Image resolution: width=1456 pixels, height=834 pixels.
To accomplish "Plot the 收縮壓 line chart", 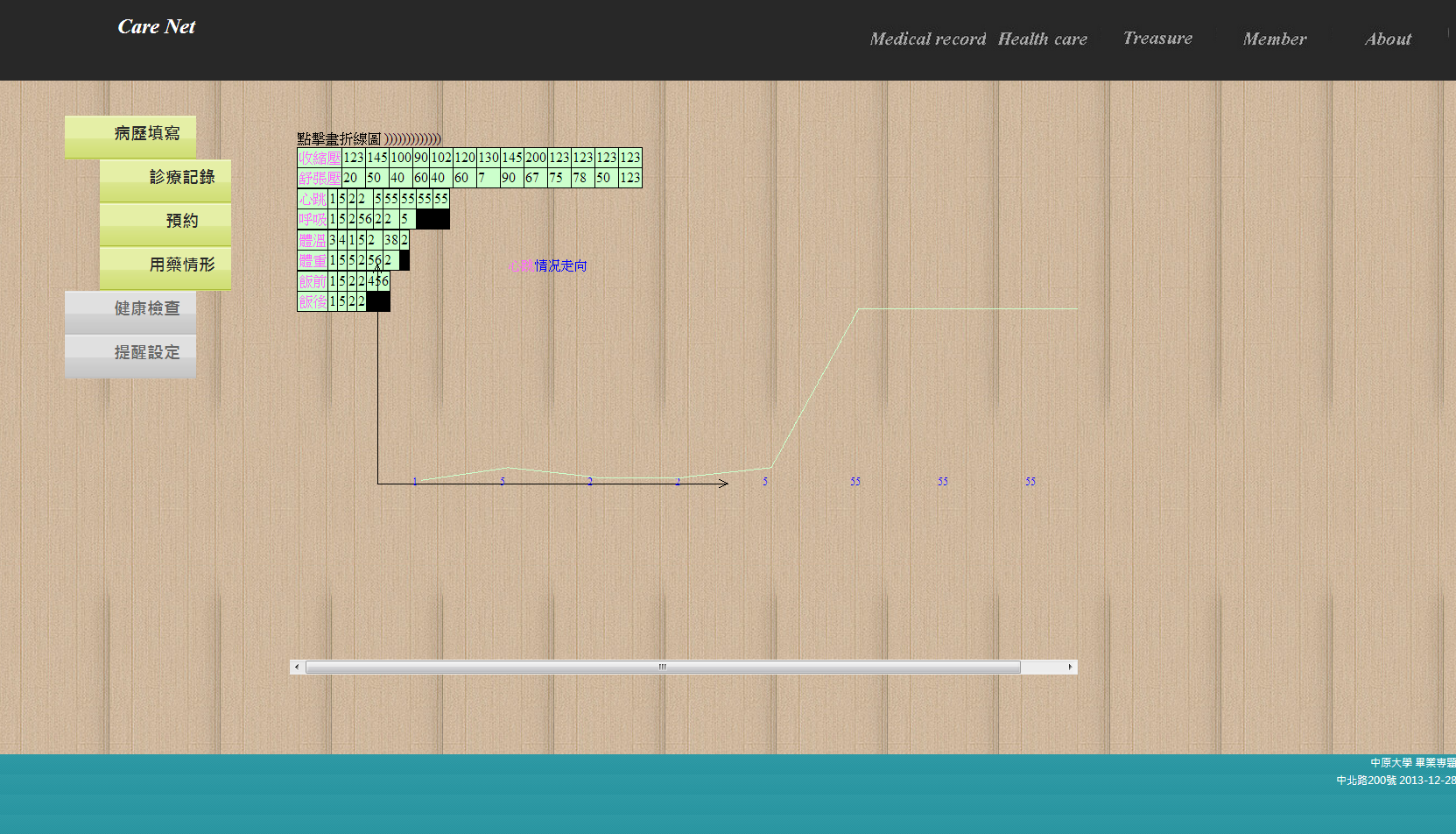I will click(320, 158).
